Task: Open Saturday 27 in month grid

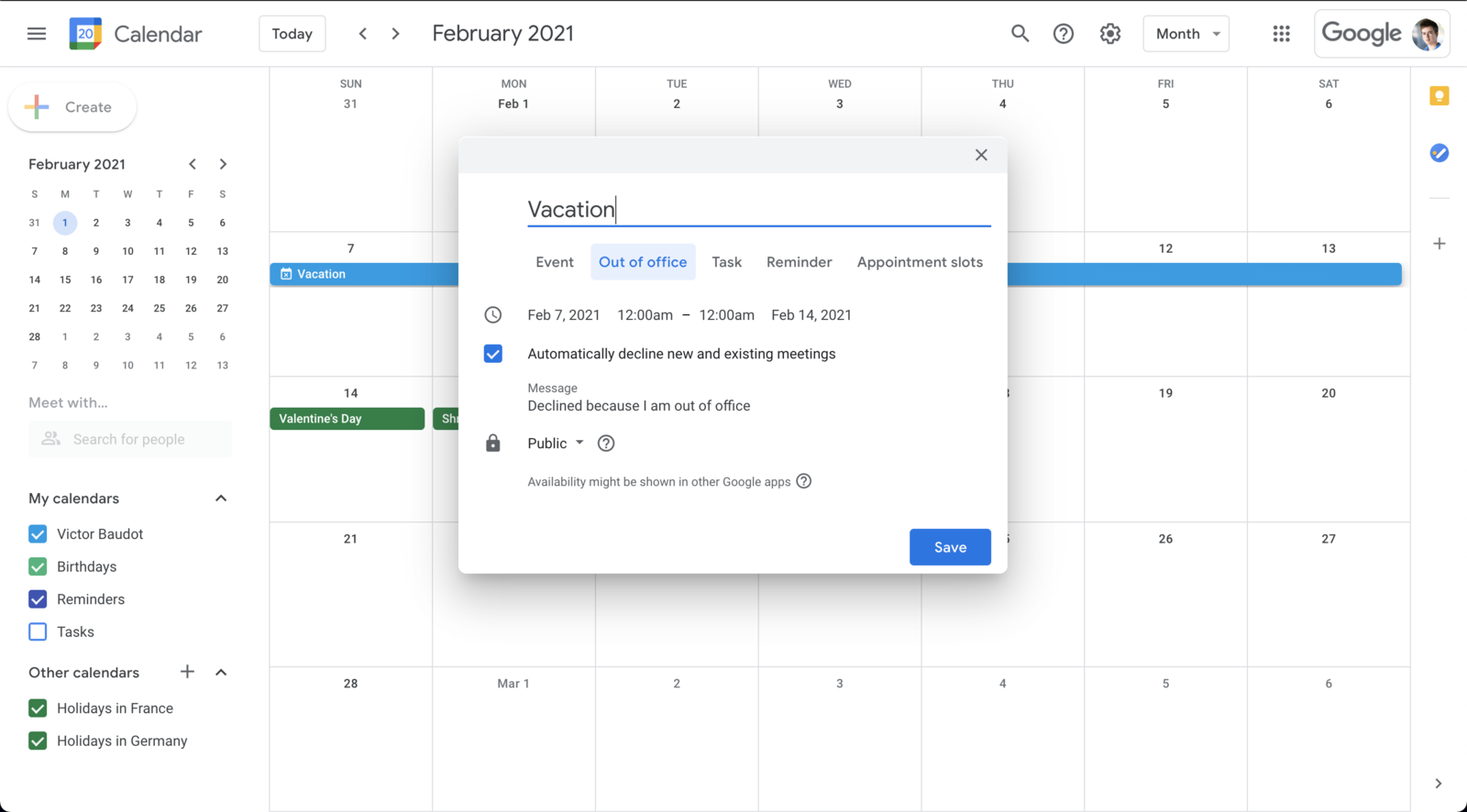Action: click(1329, 539)
